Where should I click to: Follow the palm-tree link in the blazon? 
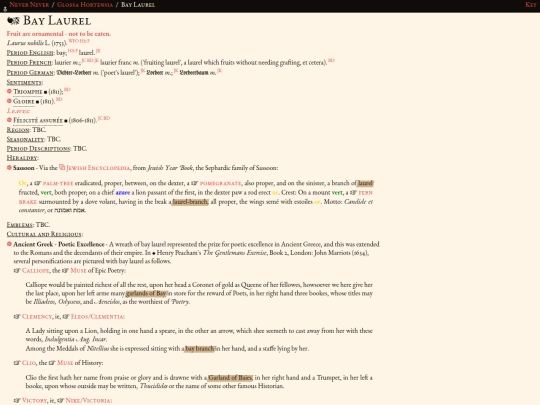pos(58,183)
